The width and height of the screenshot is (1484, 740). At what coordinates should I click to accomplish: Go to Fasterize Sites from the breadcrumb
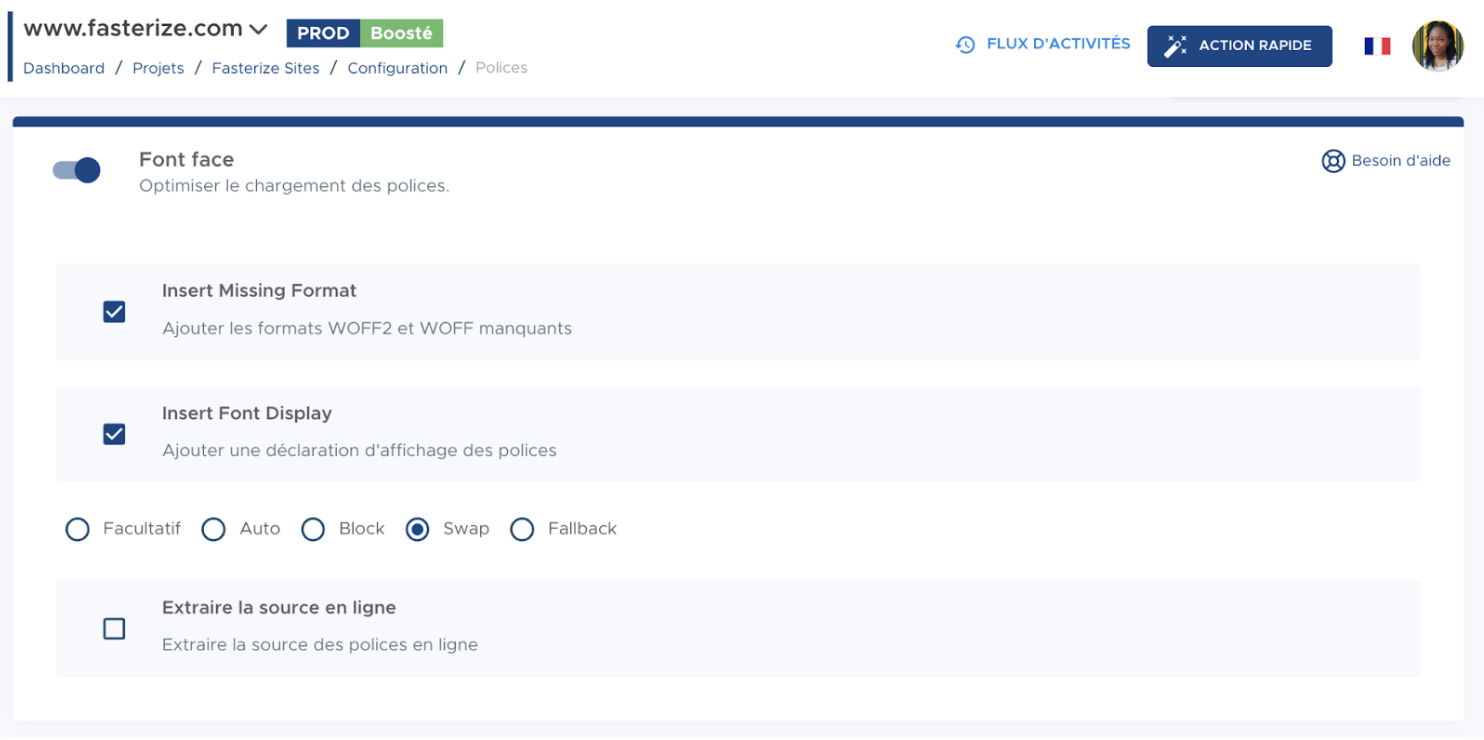265,68
